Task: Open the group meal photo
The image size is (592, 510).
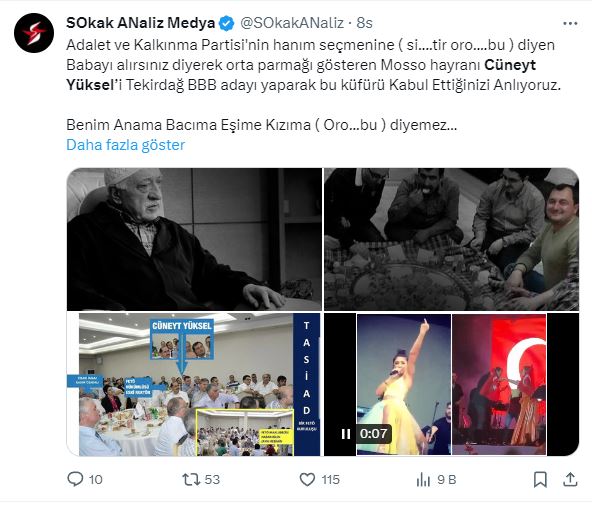Action: click(451, 239)
